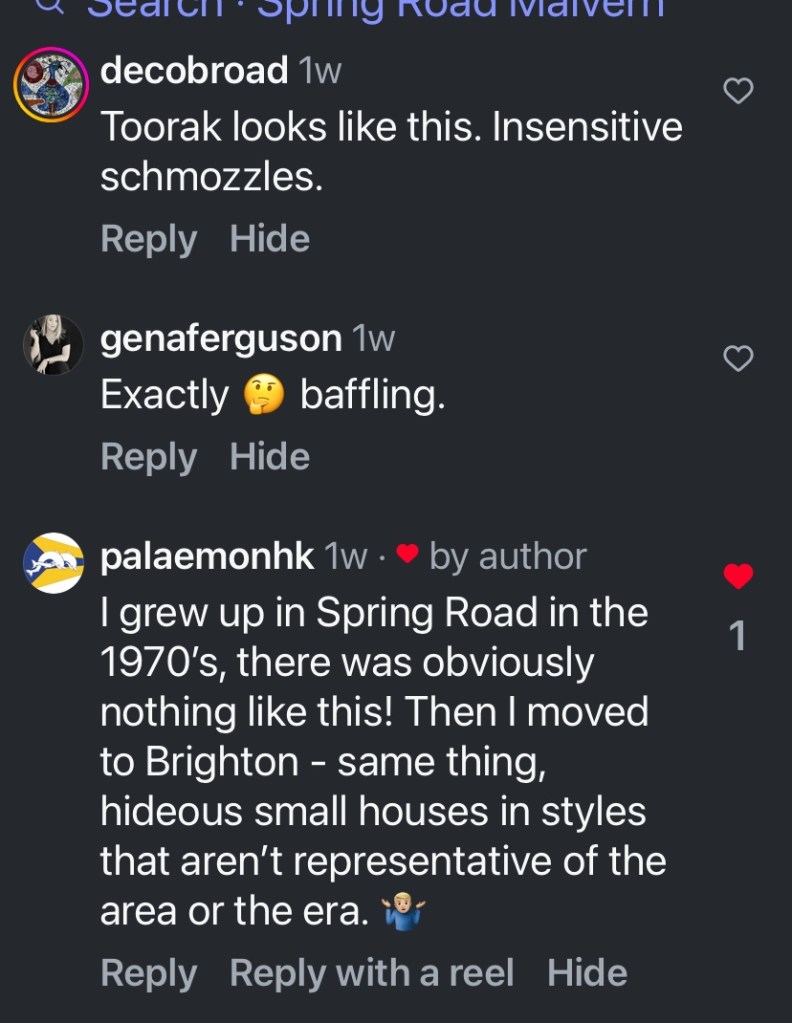
Task: Open decobroad's profile picture
Action: pos(51,85)
